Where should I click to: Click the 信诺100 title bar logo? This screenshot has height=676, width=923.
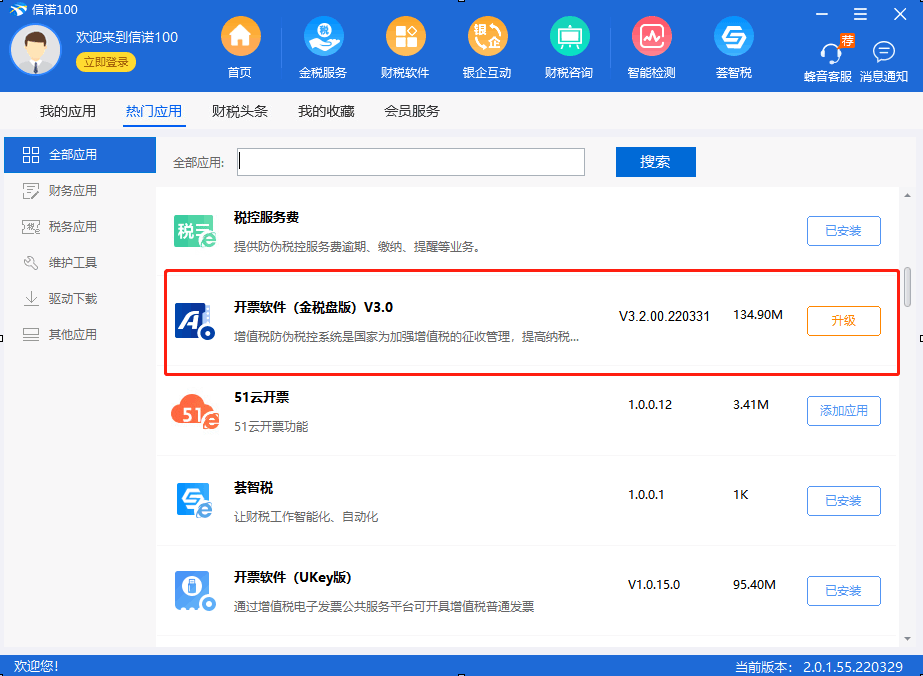[18, 10]
